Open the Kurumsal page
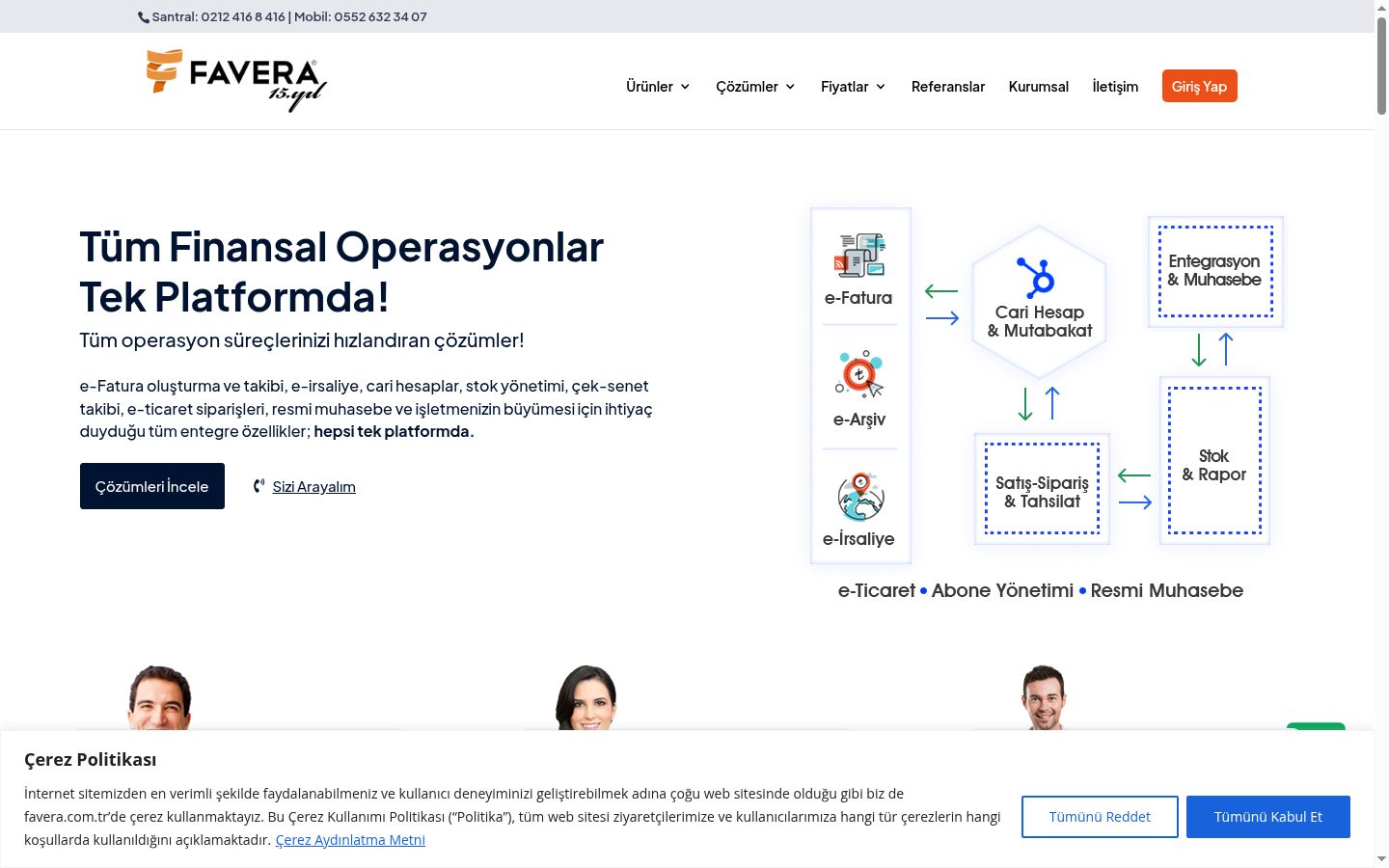The height and width of the screenshot is (868, 1389). click(x=1039, y=87)
